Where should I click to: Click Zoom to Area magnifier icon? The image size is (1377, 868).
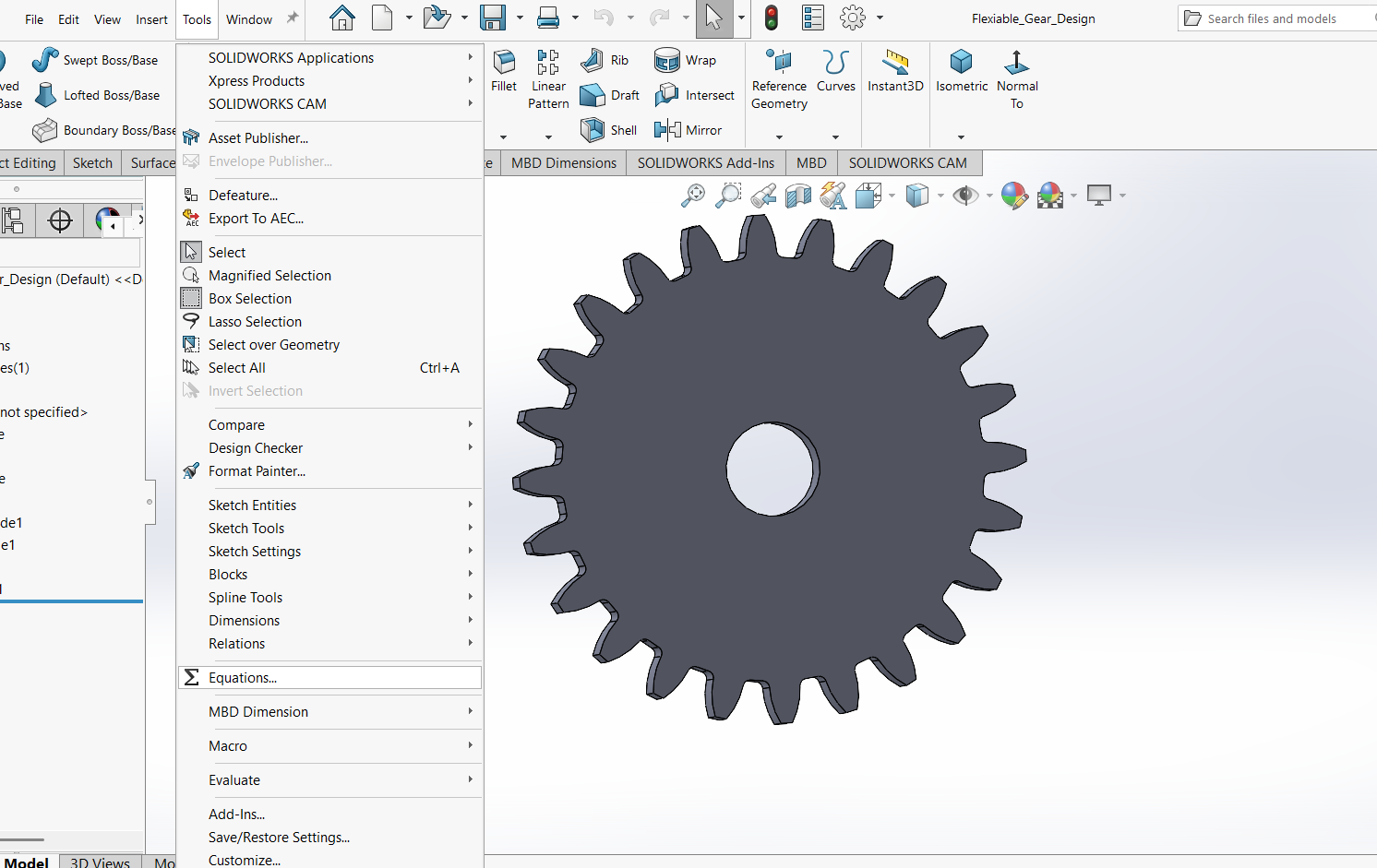tap(728, 195)
